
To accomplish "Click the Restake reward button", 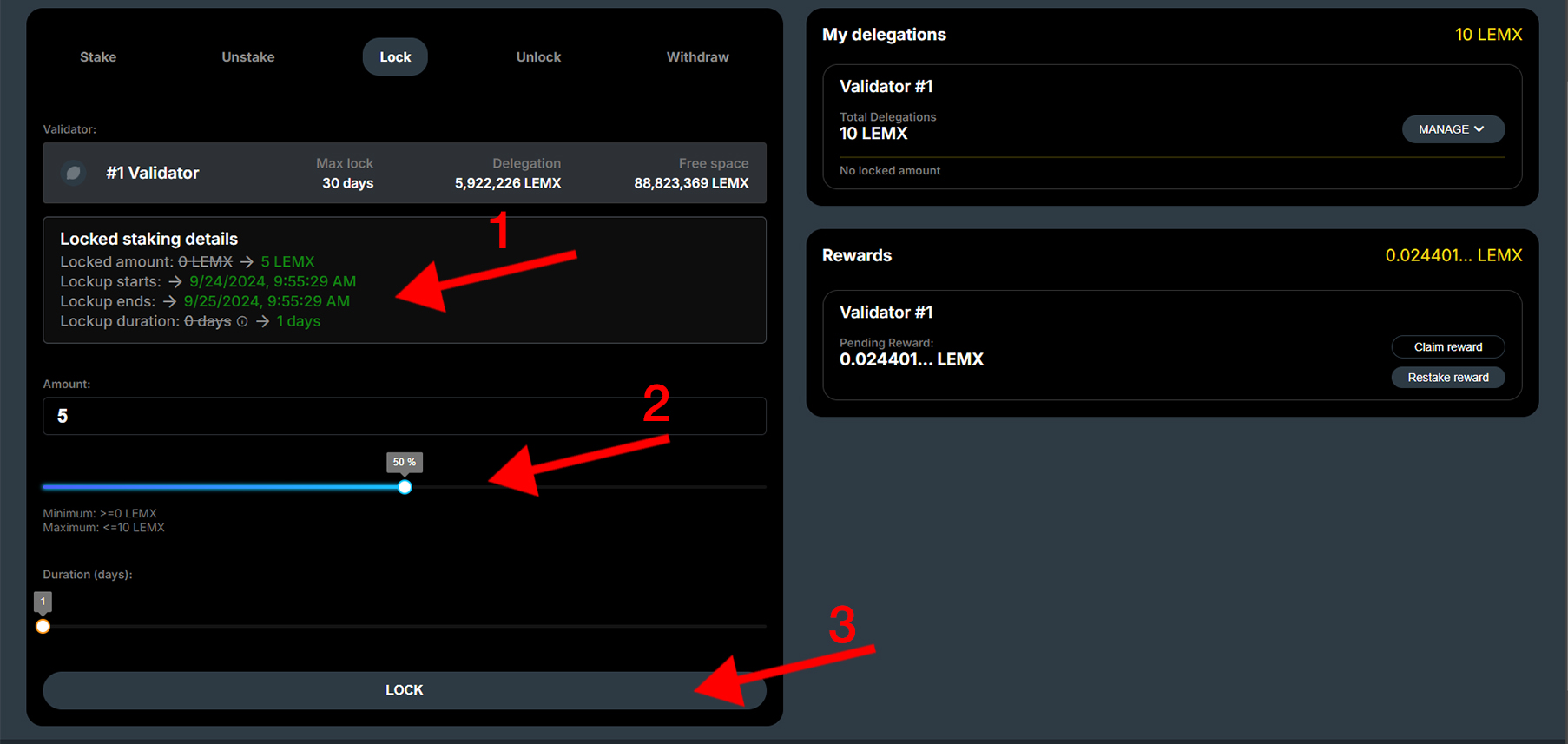I will pyautogui.click(x=1447, y=378).
